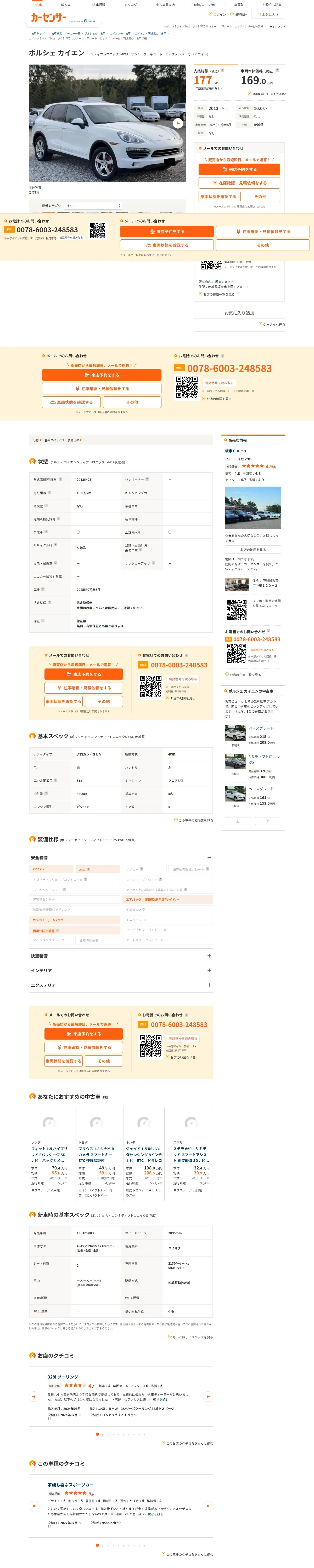
Task: Click 在庫確認・見積依頼をする in the sticky bar
Action: [263, 232]
